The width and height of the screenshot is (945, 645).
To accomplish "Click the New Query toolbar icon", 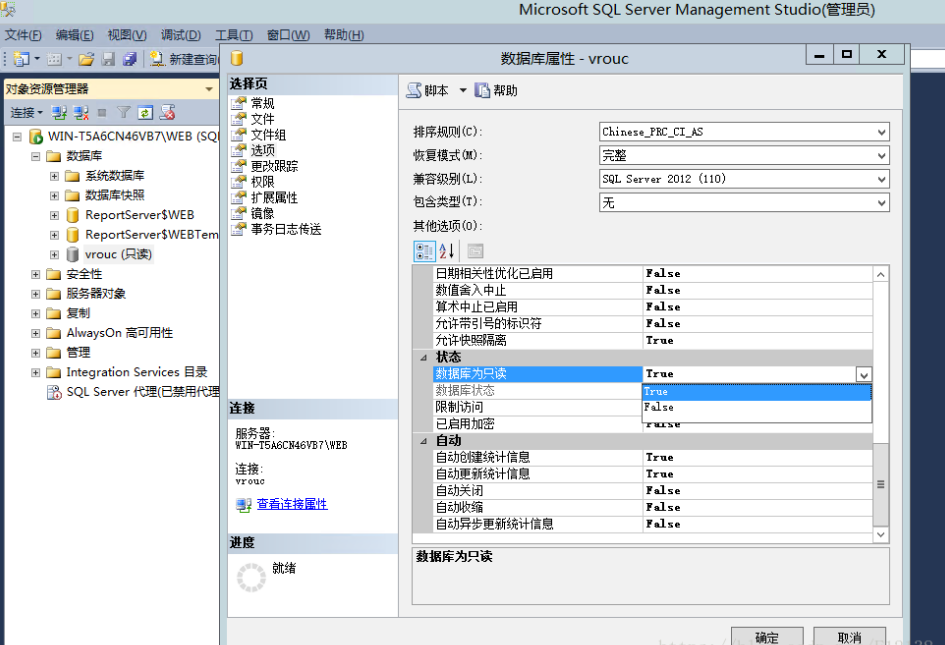I will (157, 58).
